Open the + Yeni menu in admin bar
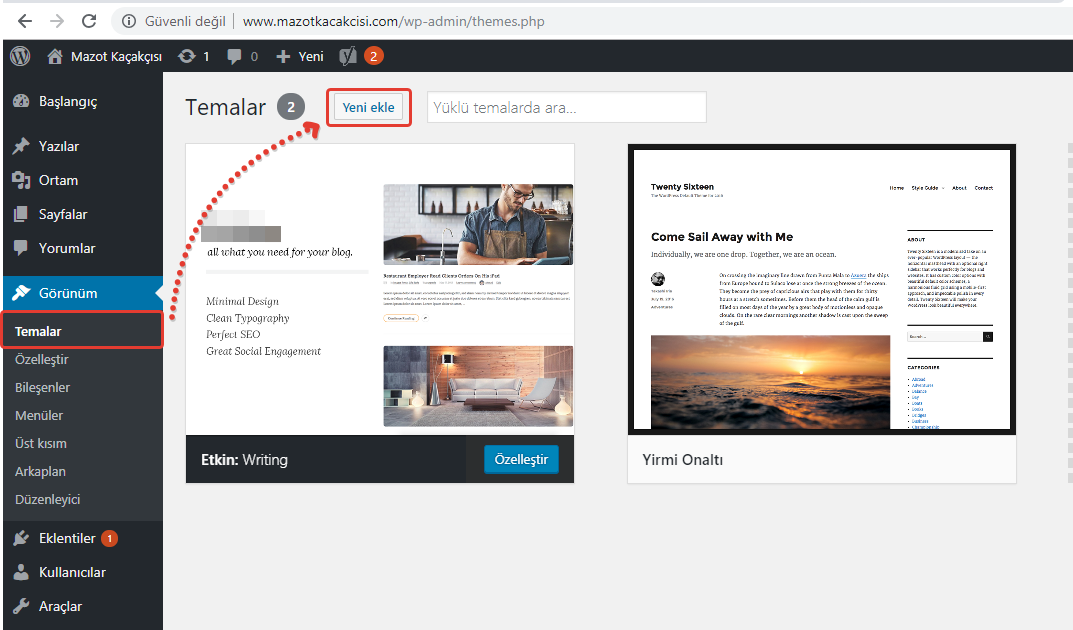1073x630 pixels. coord(300,56)
